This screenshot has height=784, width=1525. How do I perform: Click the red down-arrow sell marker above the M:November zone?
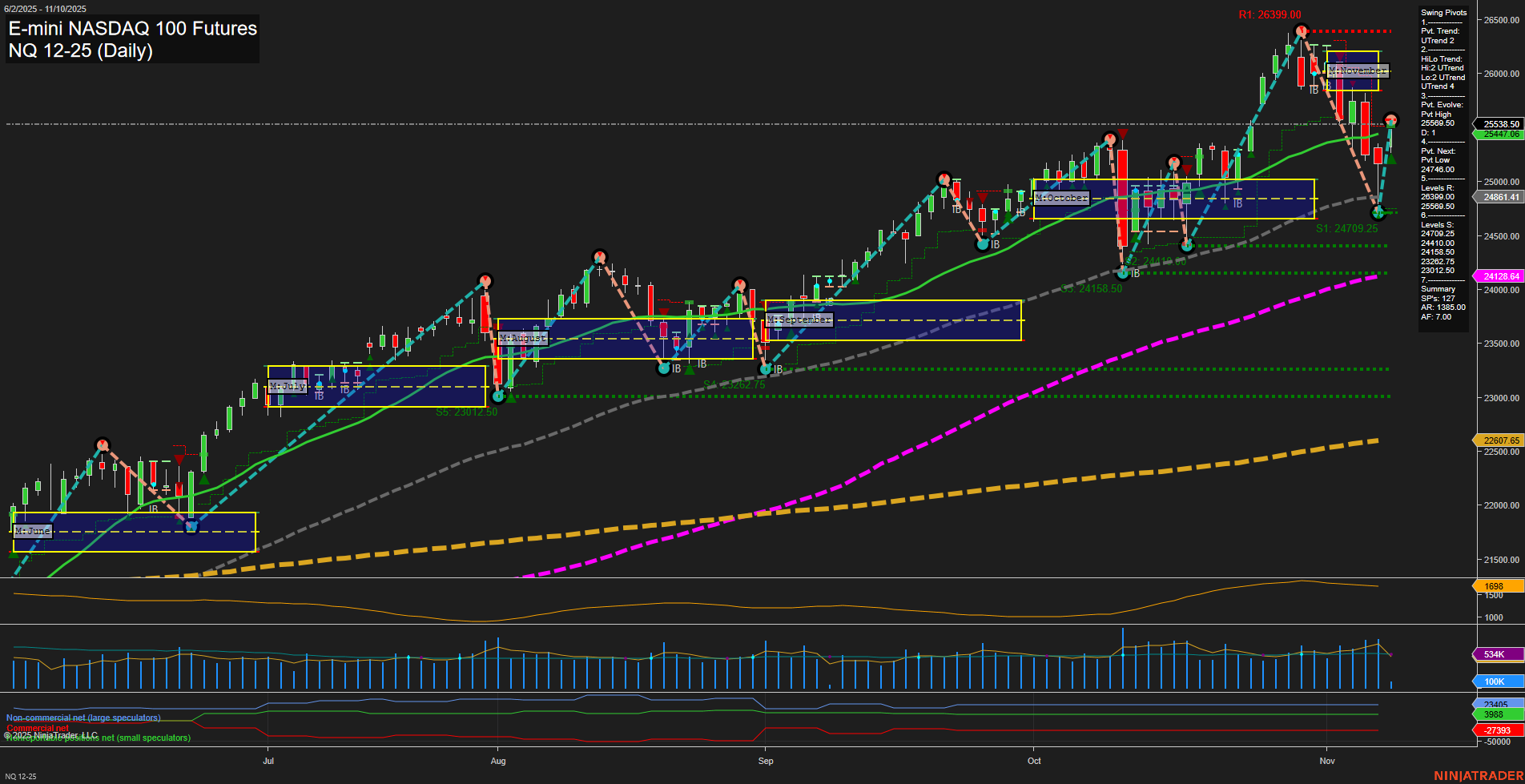pyautogui.click(x=1340, y=56)
